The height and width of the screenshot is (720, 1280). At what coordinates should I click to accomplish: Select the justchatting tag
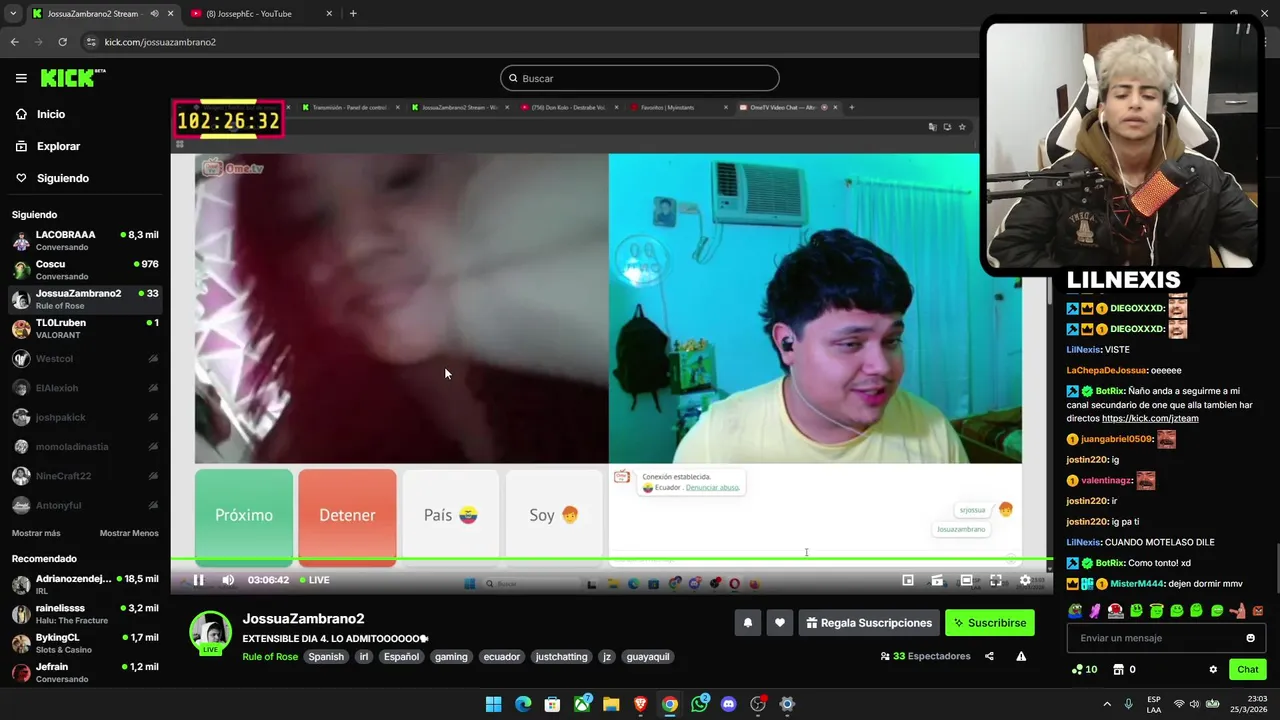click(562, 657)
